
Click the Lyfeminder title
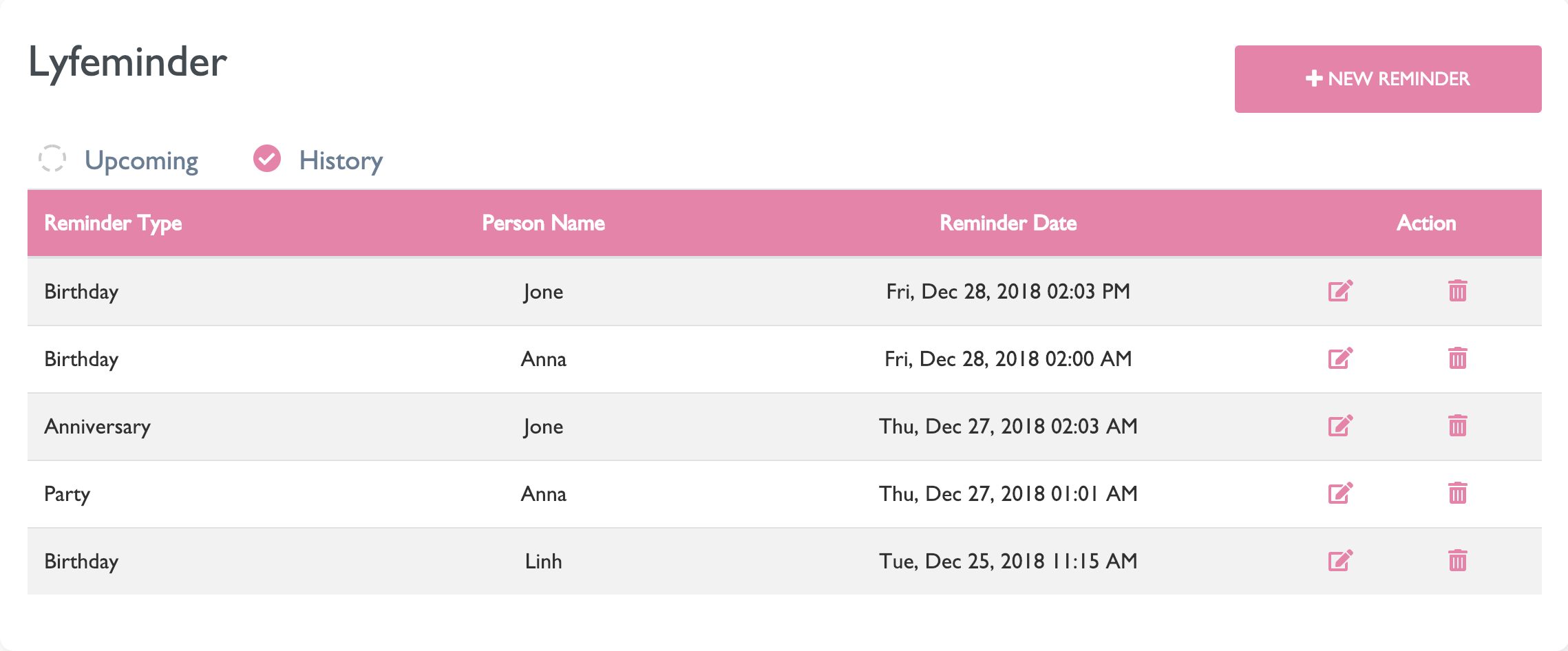(127, 63)
